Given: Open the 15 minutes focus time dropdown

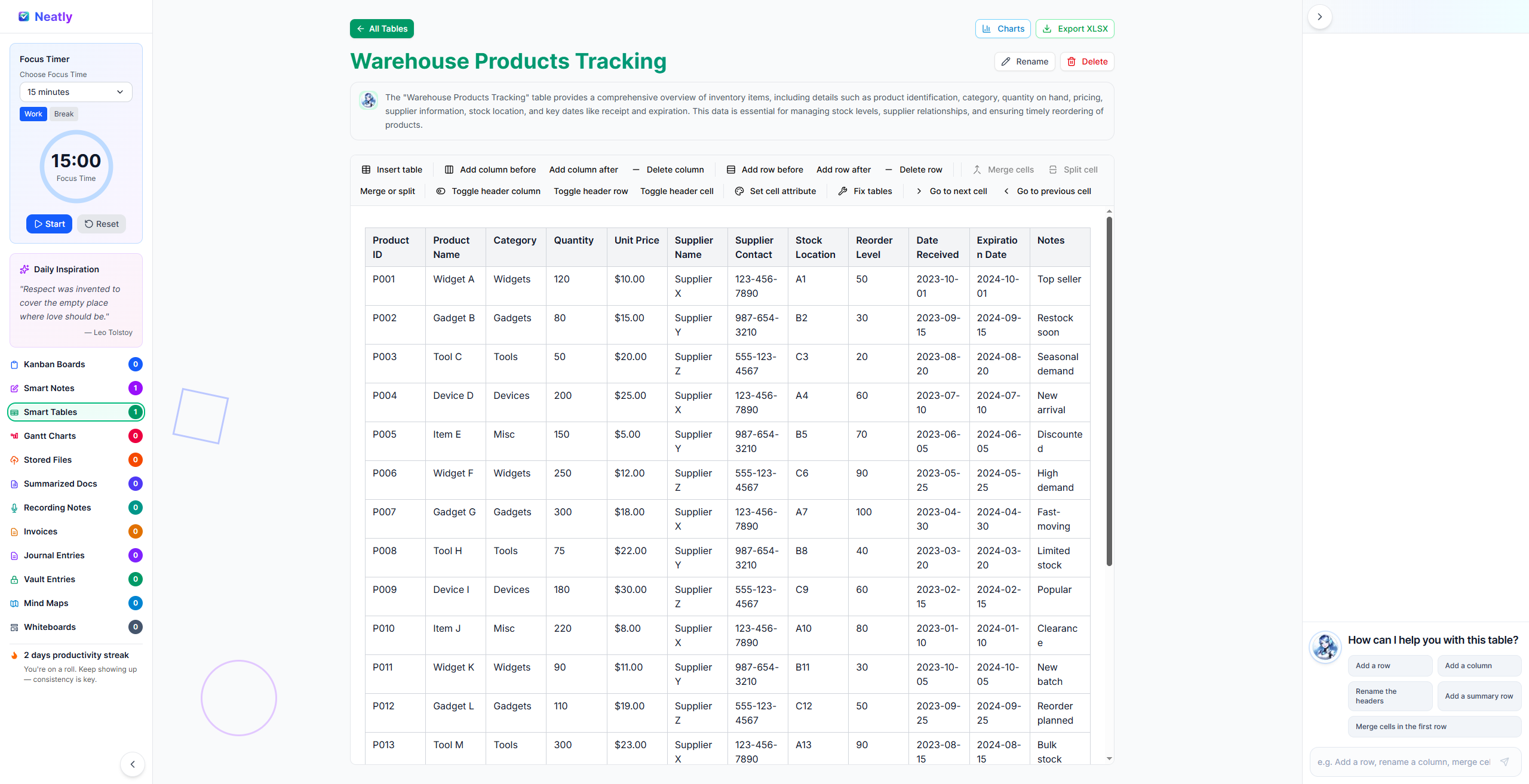Looking at the screenshot, I should (76, 92).
